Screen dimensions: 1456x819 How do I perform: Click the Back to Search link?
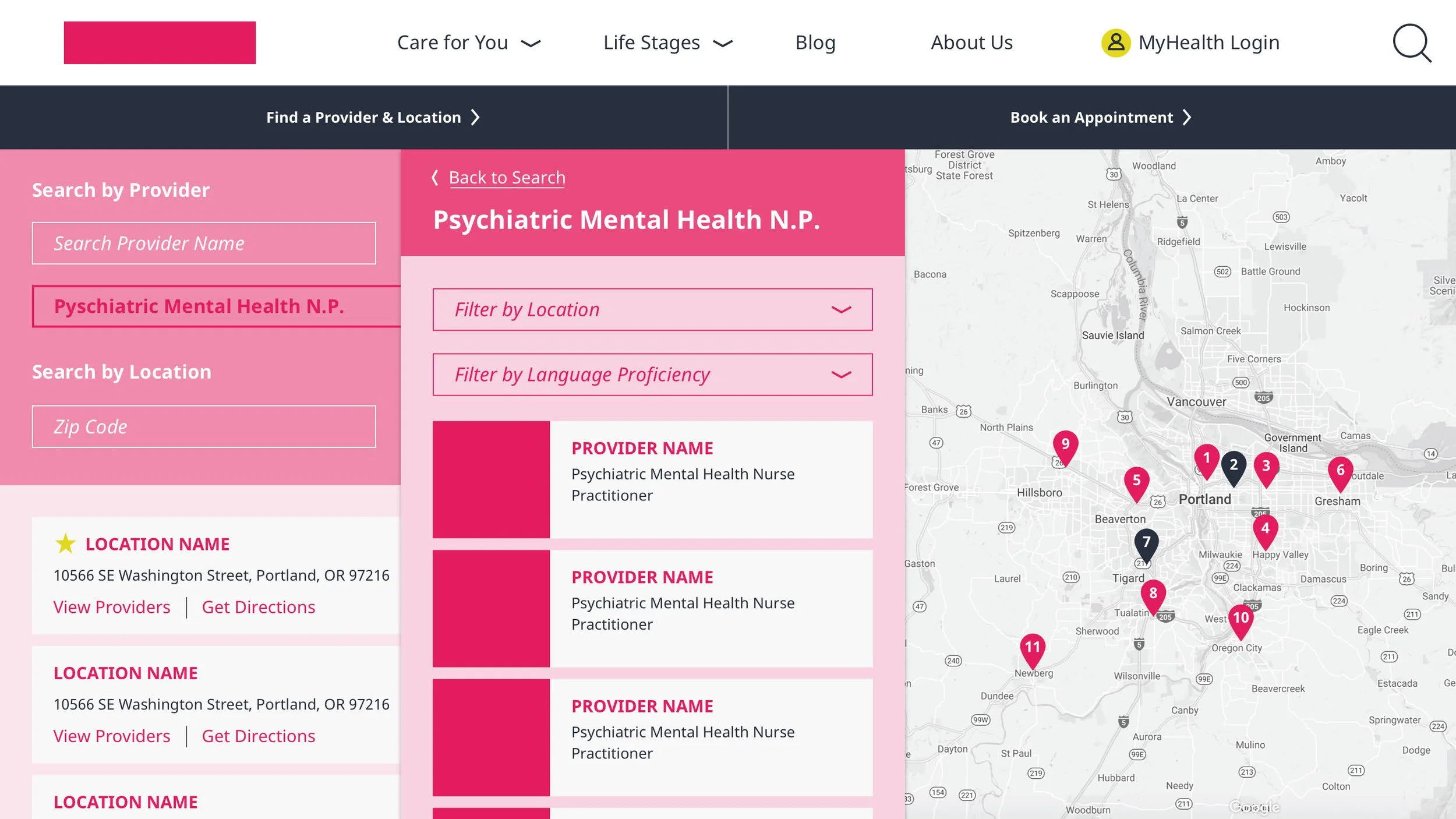pos(507,177)
